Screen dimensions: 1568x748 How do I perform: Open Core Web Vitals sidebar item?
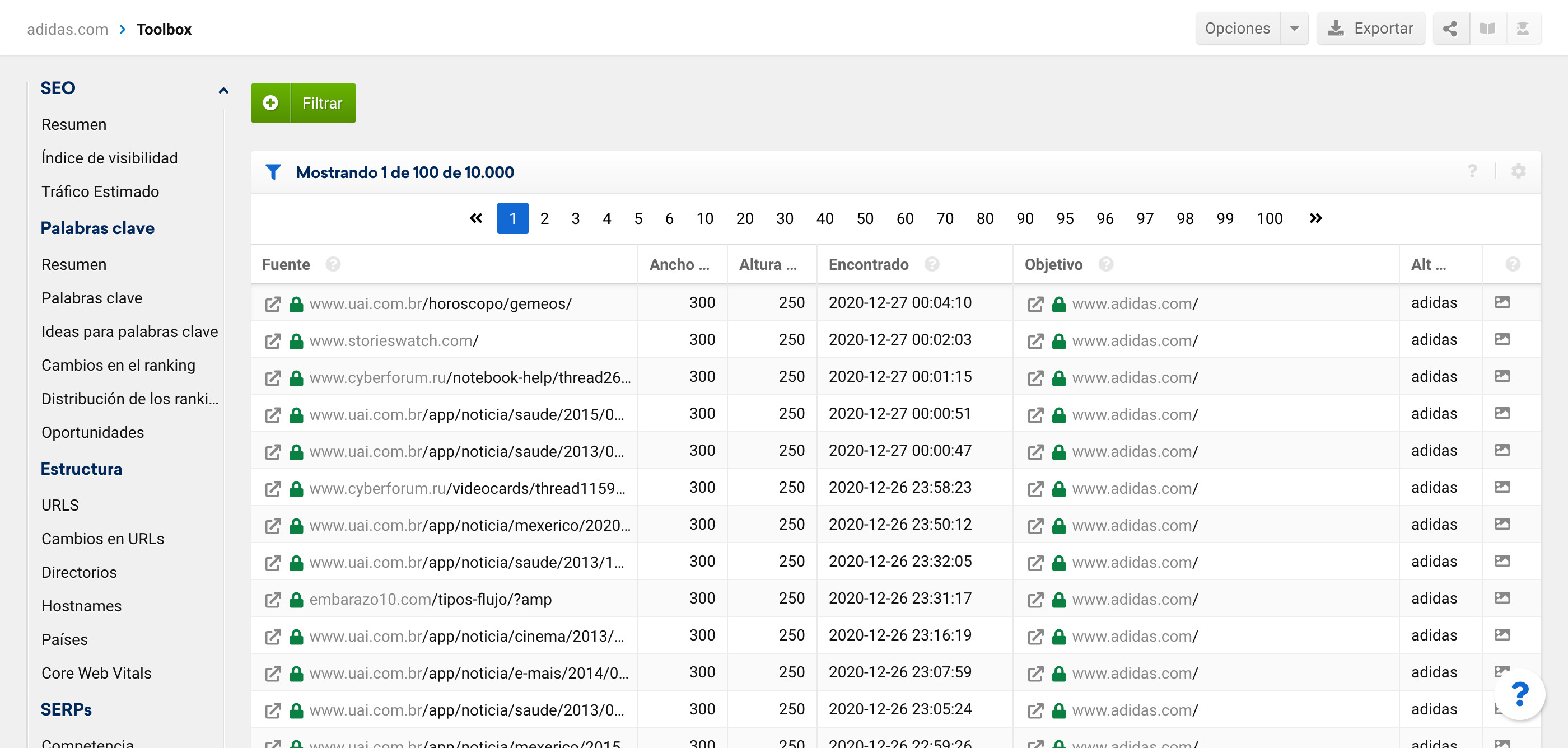pos(96,673)
